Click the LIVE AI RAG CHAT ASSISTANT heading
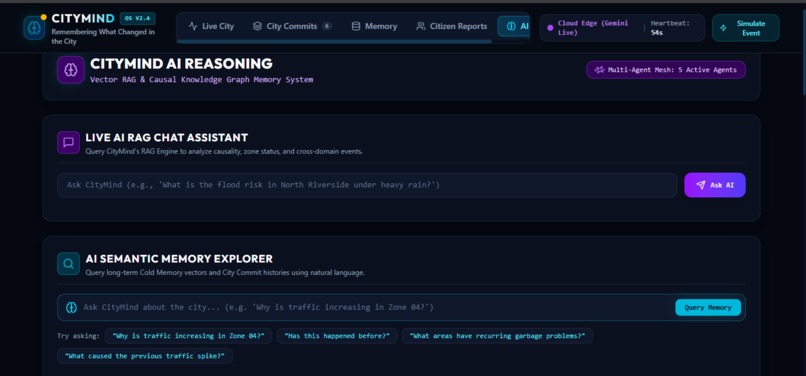Screen dimensions: 806x376 click(x=167, y=137)
